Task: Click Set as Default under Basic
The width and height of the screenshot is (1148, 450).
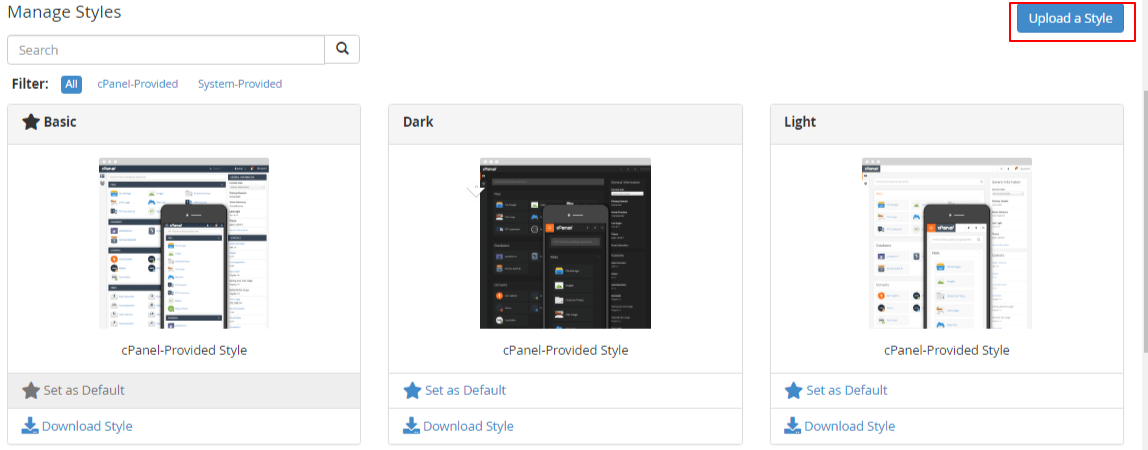Action: [x=184, y=391]
